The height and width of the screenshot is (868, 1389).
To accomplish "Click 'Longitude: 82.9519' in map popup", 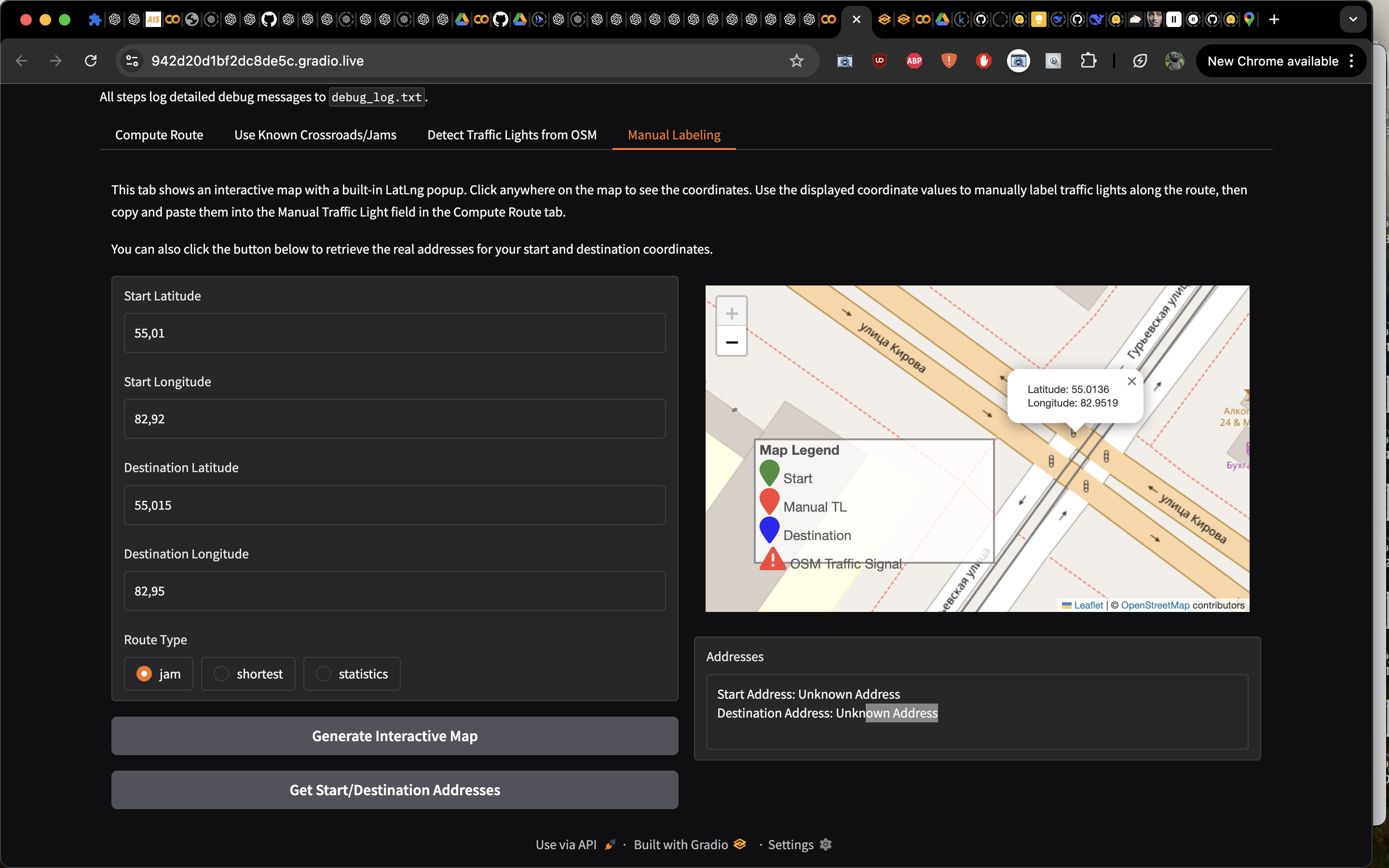I will tap(1073, 403).
